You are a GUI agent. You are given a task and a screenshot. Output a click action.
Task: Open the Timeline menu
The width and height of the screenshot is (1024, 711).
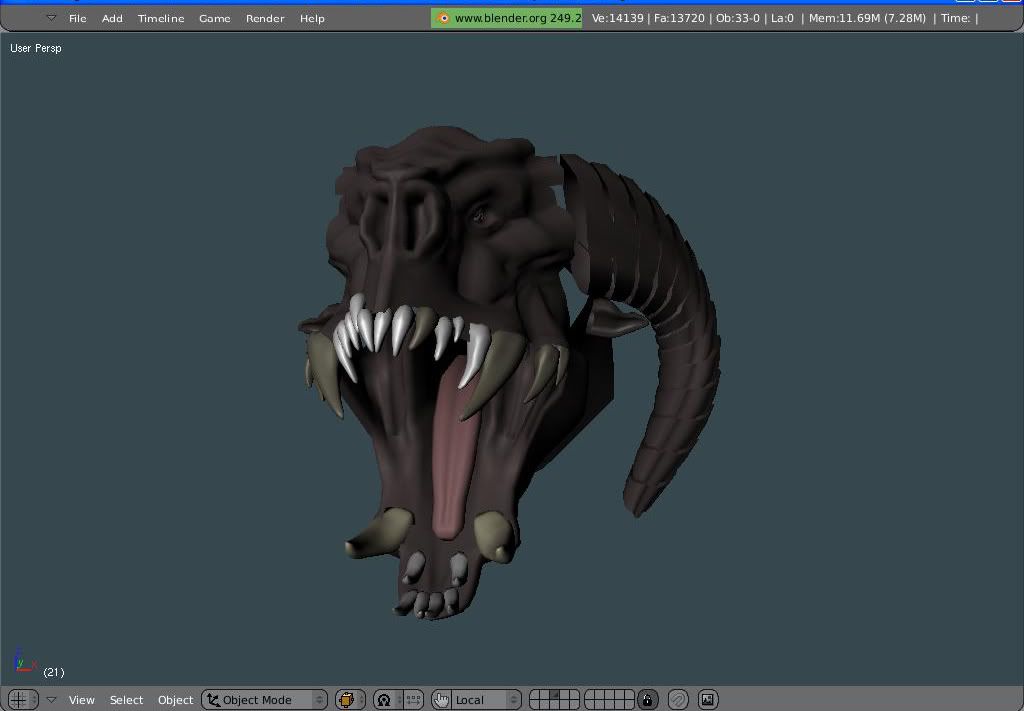(161, 18)
